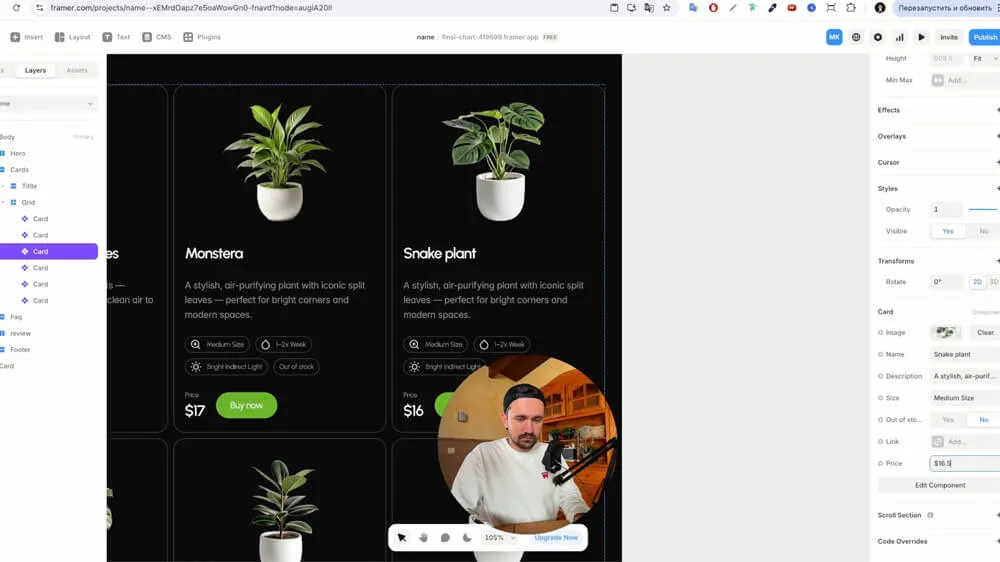
Task: Click the Invite button
Action: (949, 37)
